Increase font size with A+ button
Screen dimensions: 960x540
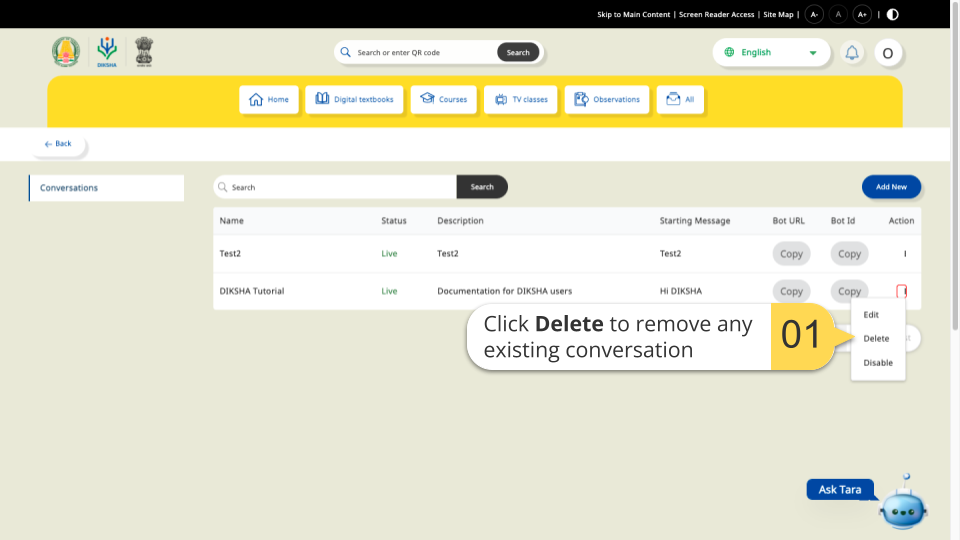click(862, 14)
